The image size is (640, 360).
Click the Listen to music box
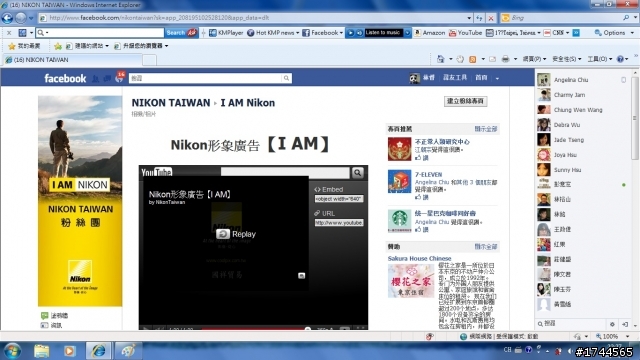[383, 33]
